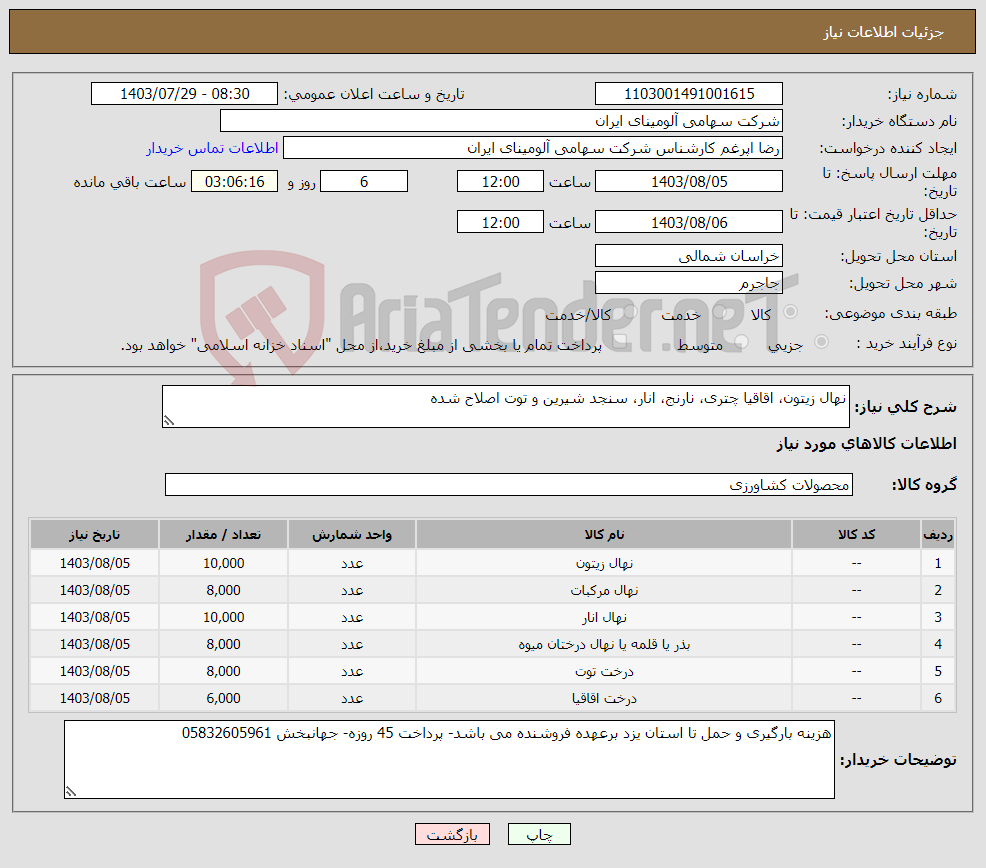Image resolution: width=986 pixels, height=868 pixels.
Task: Click response deadline date 1403/08/05 field
Action: 689,182
